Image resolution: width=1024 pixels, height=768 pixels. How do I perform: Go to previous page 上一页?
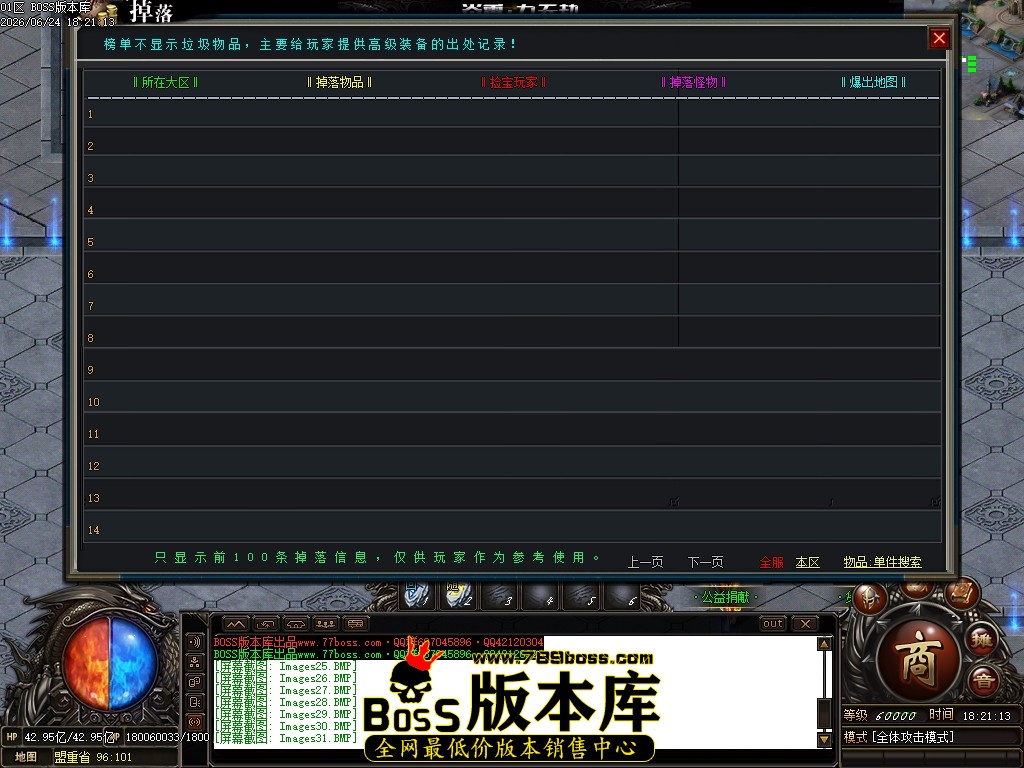coord(645,562)
